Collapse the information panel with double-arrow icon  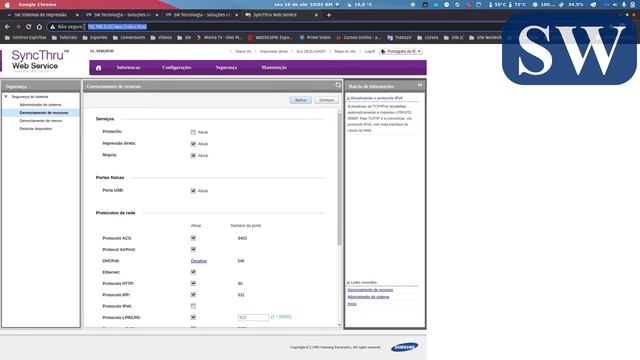point(420,85)
